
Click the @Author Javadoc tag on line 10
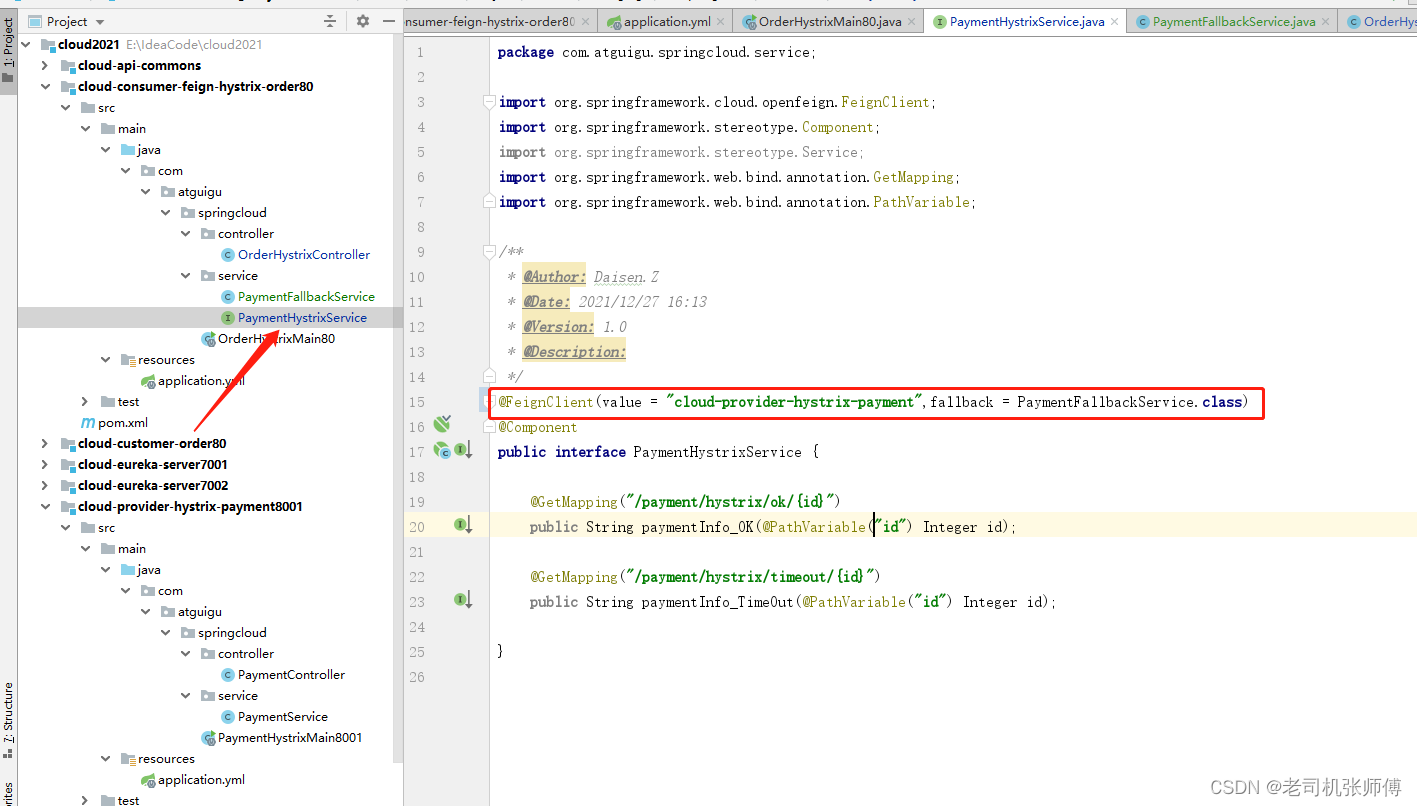[x=554, y=277]
